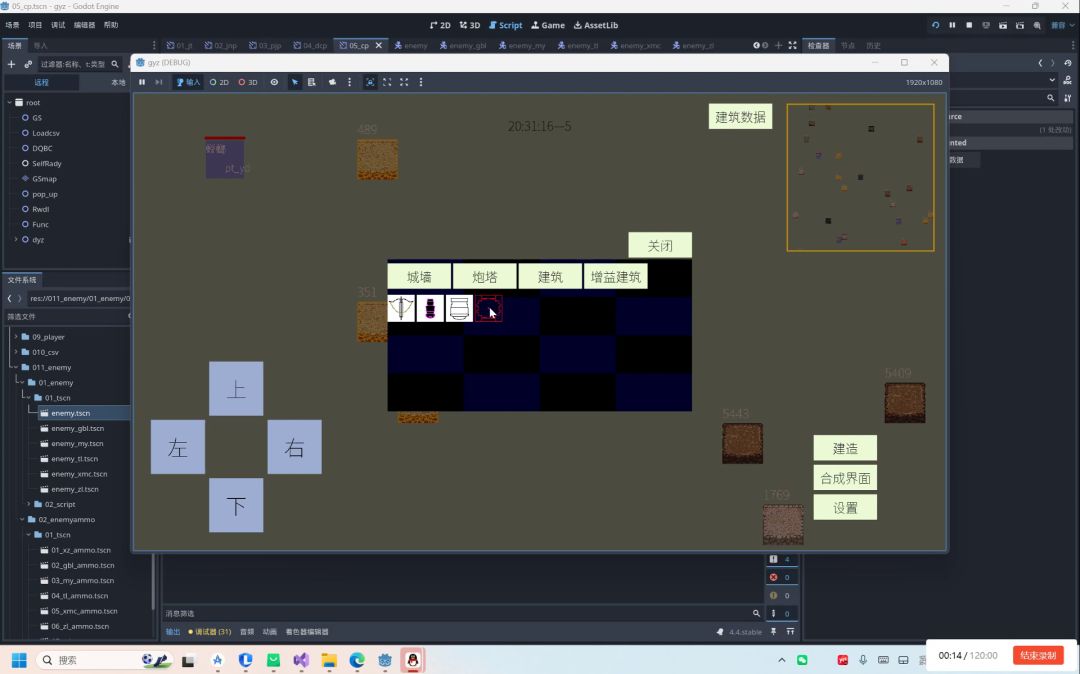
Task: Click the 关闭 button on build panel
Action: click(x=659, y=246)
